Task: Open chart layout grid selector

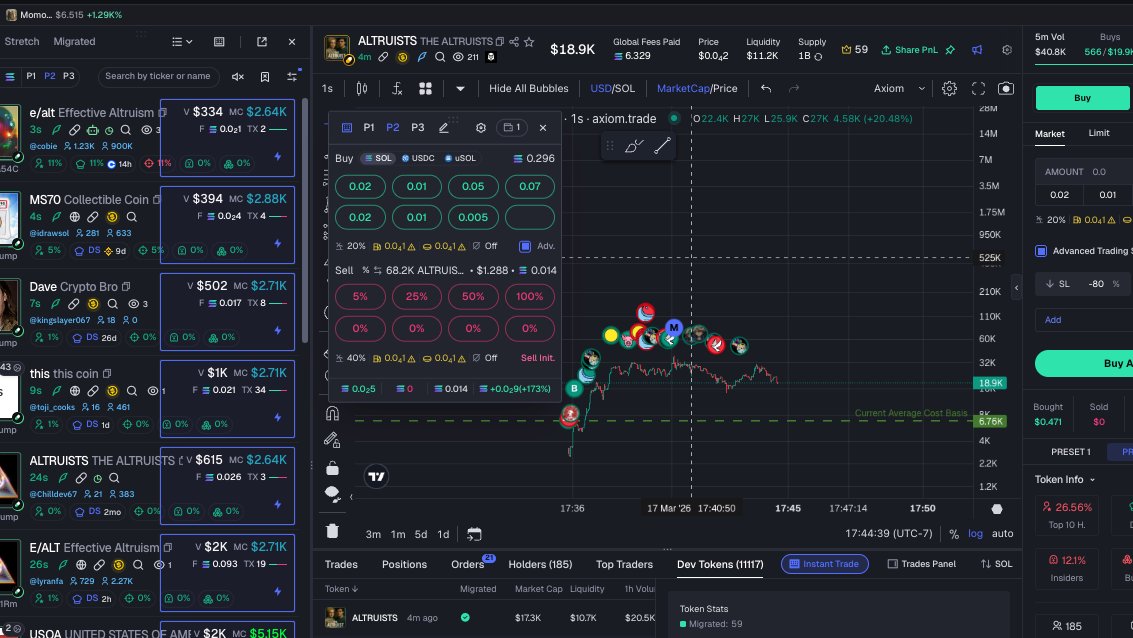Action: click(426, 88)
